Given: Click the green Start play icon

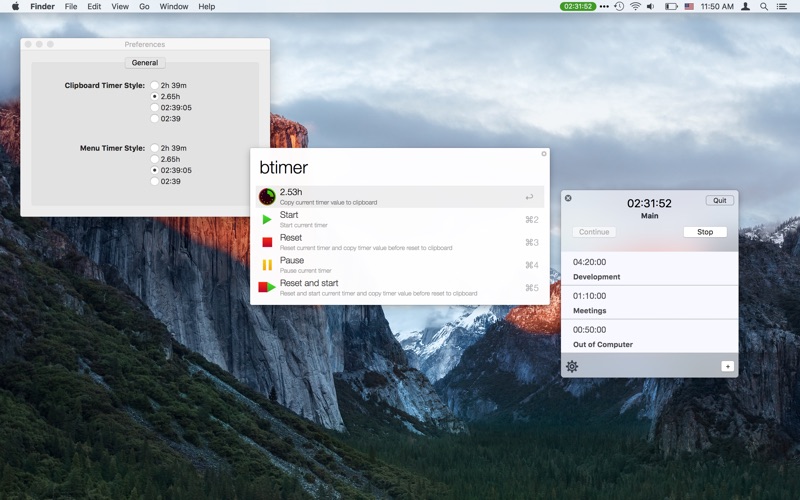Looking at the screenshot, I should [x=267, y=219].
